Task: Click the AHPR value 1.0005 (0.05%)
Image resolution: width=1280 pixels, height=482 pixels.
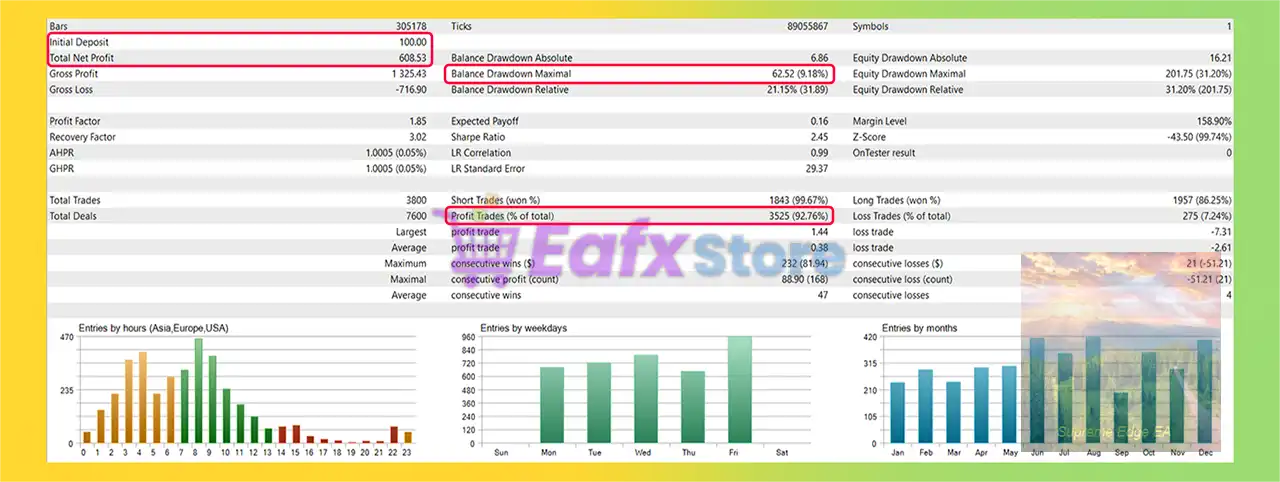Action: click(397, 153)
